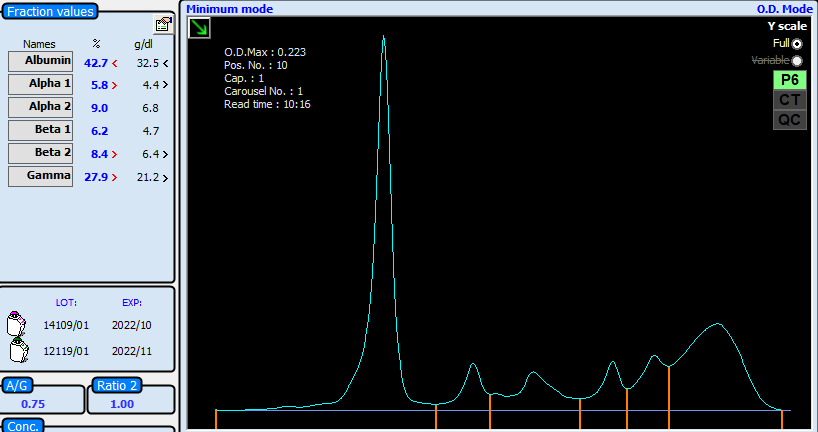Image resolution: width=818 pixels, height=432 pixels.
Task: Select the Alpha 2 fraction button
Action: (40, 107)
